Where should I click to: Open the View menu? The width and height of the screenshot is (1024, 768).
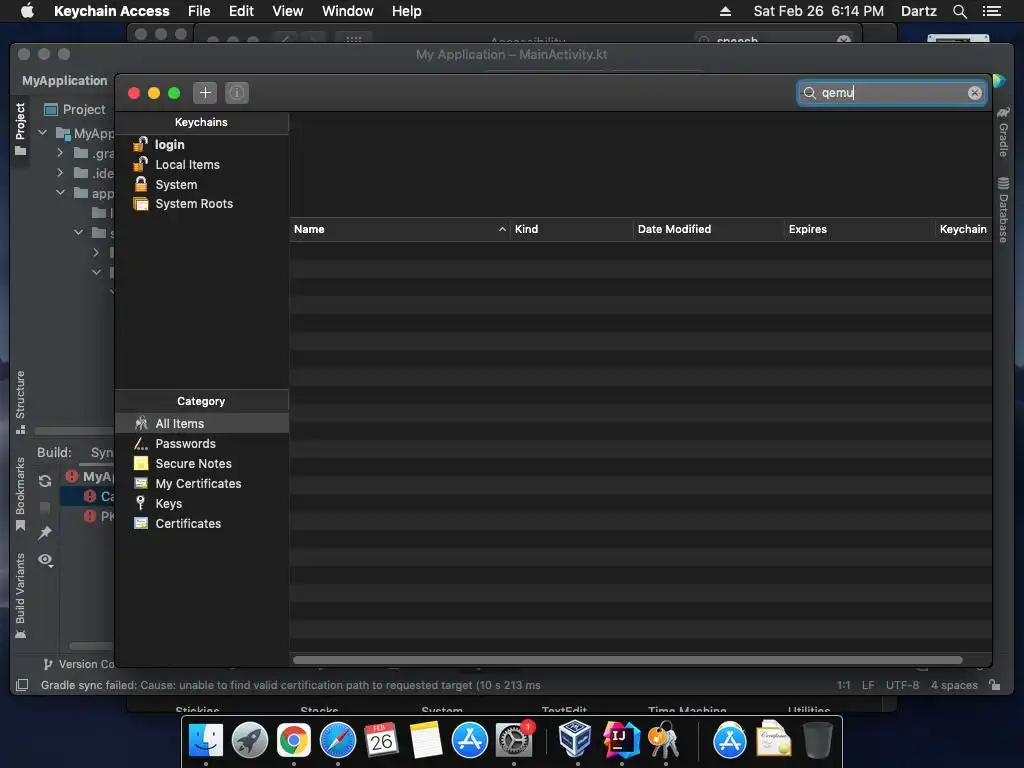click(287, 11)
